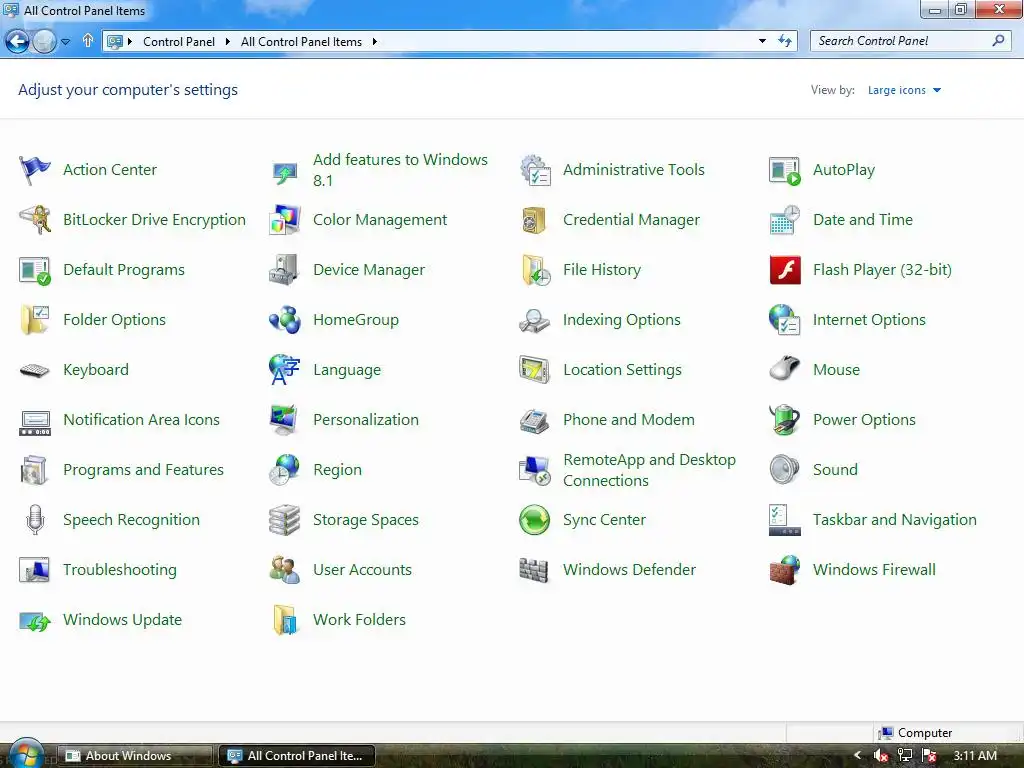The width and height of the screenshot is (1024, 768).
Task: Click the All Control Panel Items breadcrumb
Action: [x=301, y=42]
